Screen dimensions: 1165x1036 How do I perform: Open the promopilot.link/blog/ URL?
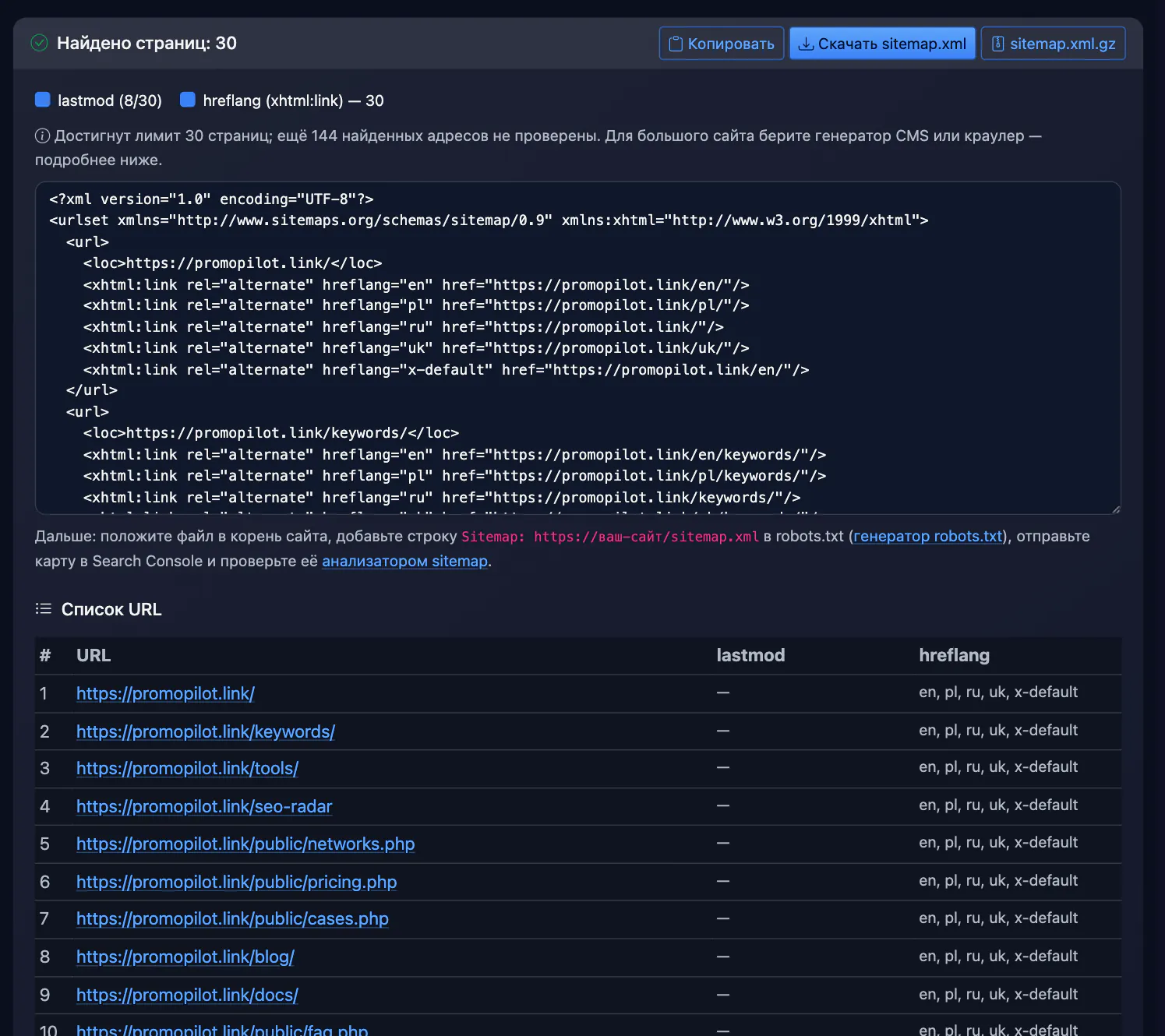(x=185, y=957)
